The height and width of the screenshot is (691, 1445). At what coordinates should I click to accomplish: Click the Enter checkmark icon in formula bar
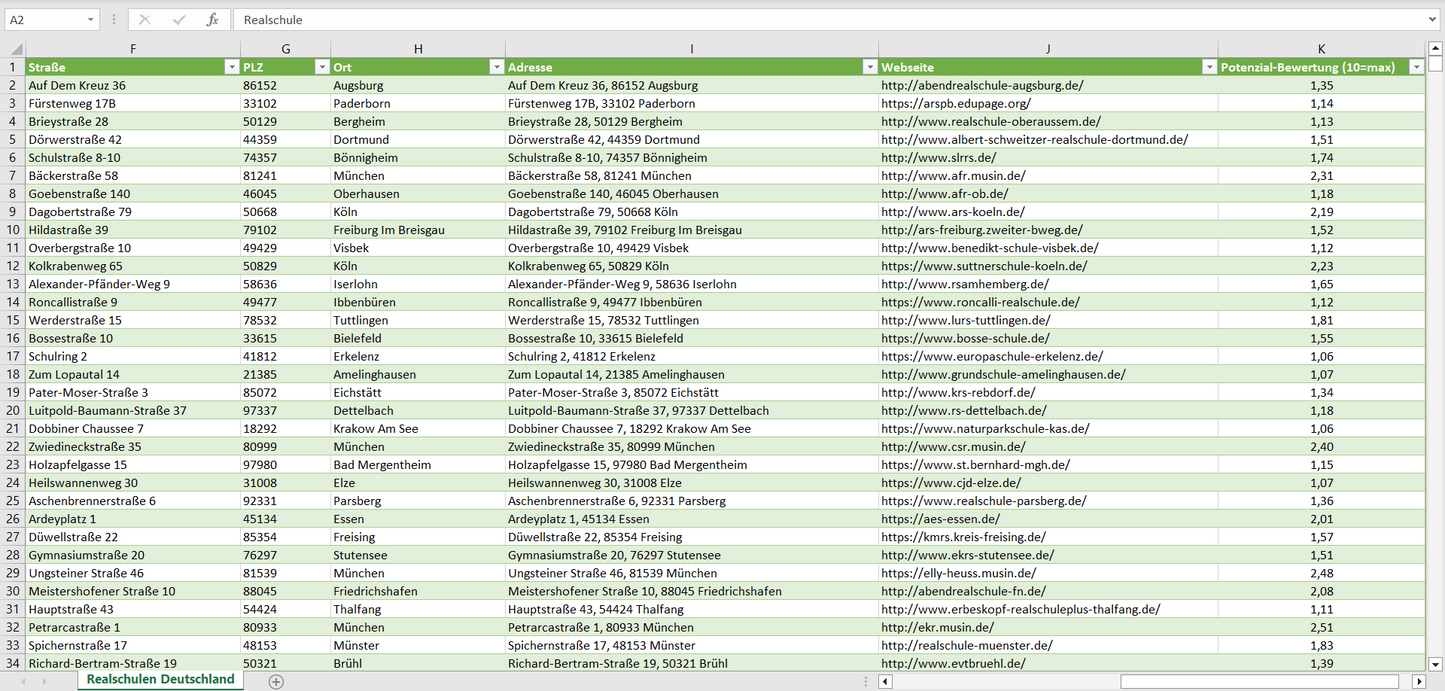point(179,20)
